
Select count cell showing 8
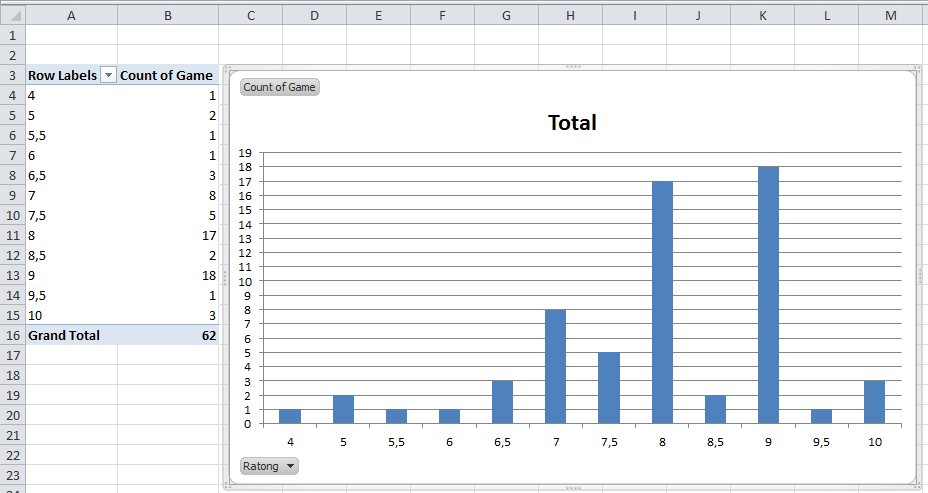pyautogui.click(x=168, y=195)
